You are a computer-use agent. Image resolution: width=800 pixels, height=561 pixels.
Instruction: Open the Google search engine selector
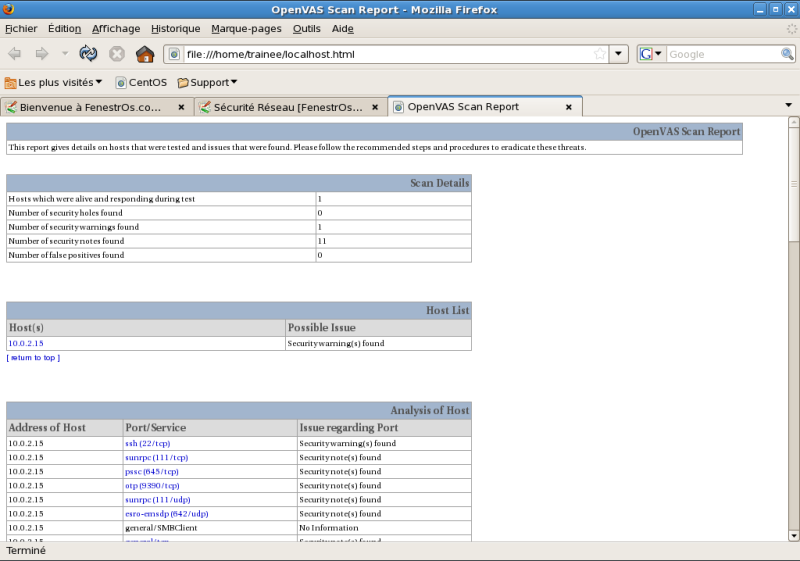tap(651, 54)
